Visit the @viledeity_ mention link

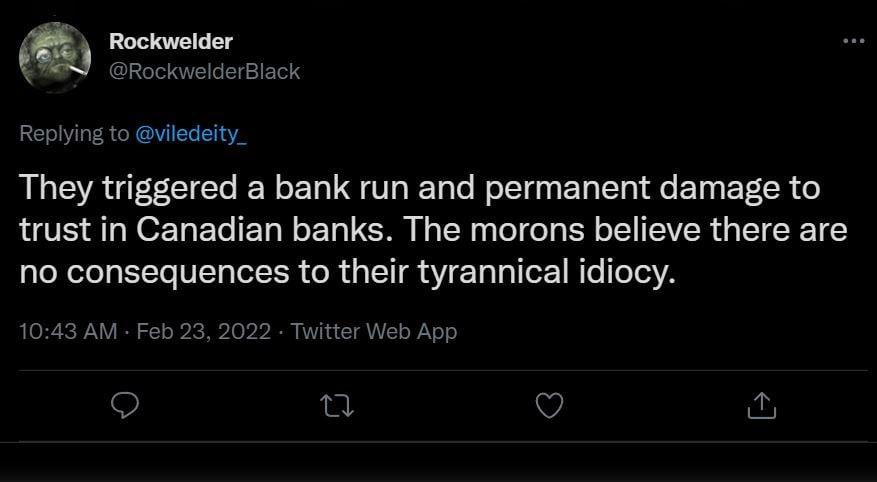click(190, 135)
